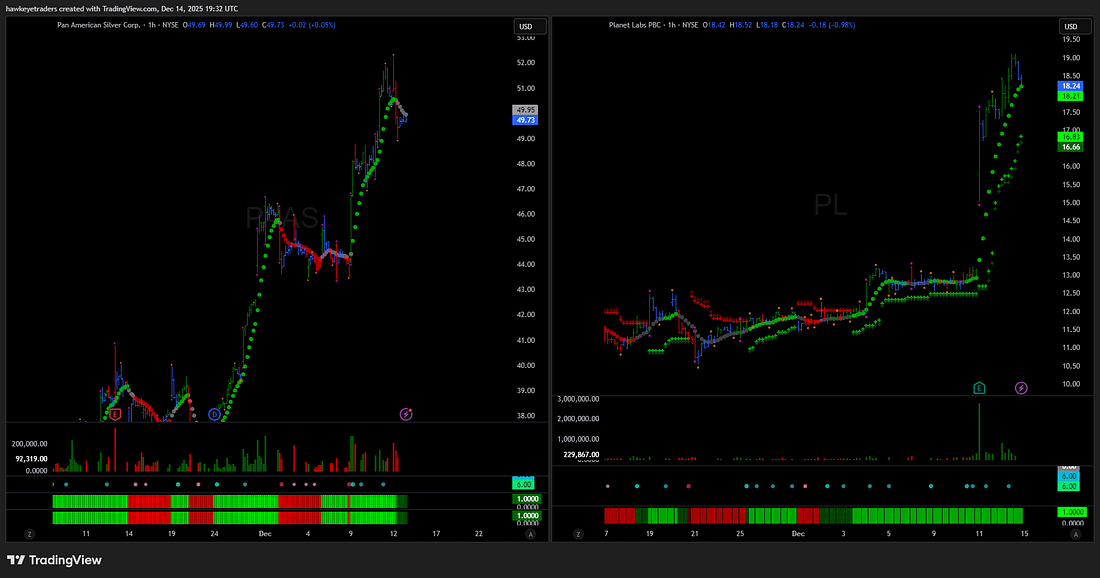Click the Z timezone icon on Planet Labs chart
This screenshot has height=578, width=1100.
tap(578, 534)
